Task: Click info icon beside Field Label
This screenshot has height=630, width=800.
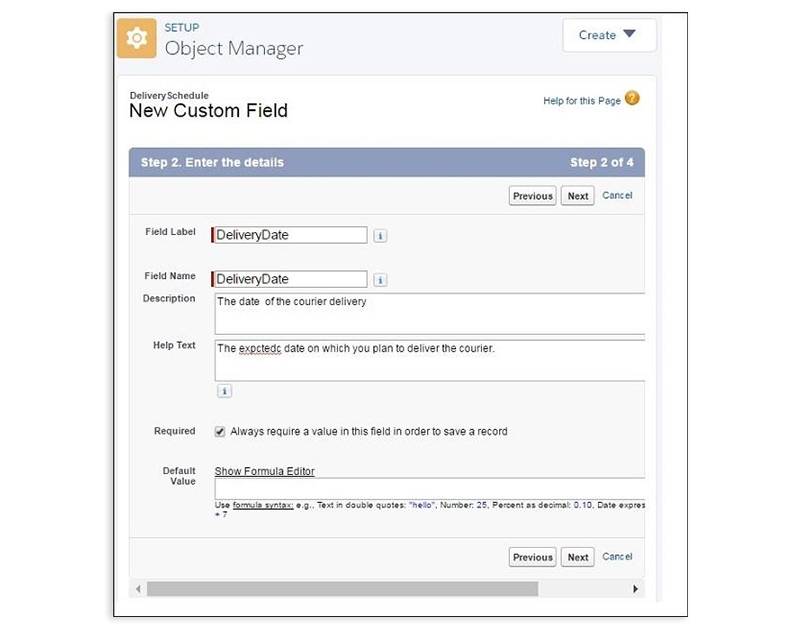Action: (x=380, y=236)
